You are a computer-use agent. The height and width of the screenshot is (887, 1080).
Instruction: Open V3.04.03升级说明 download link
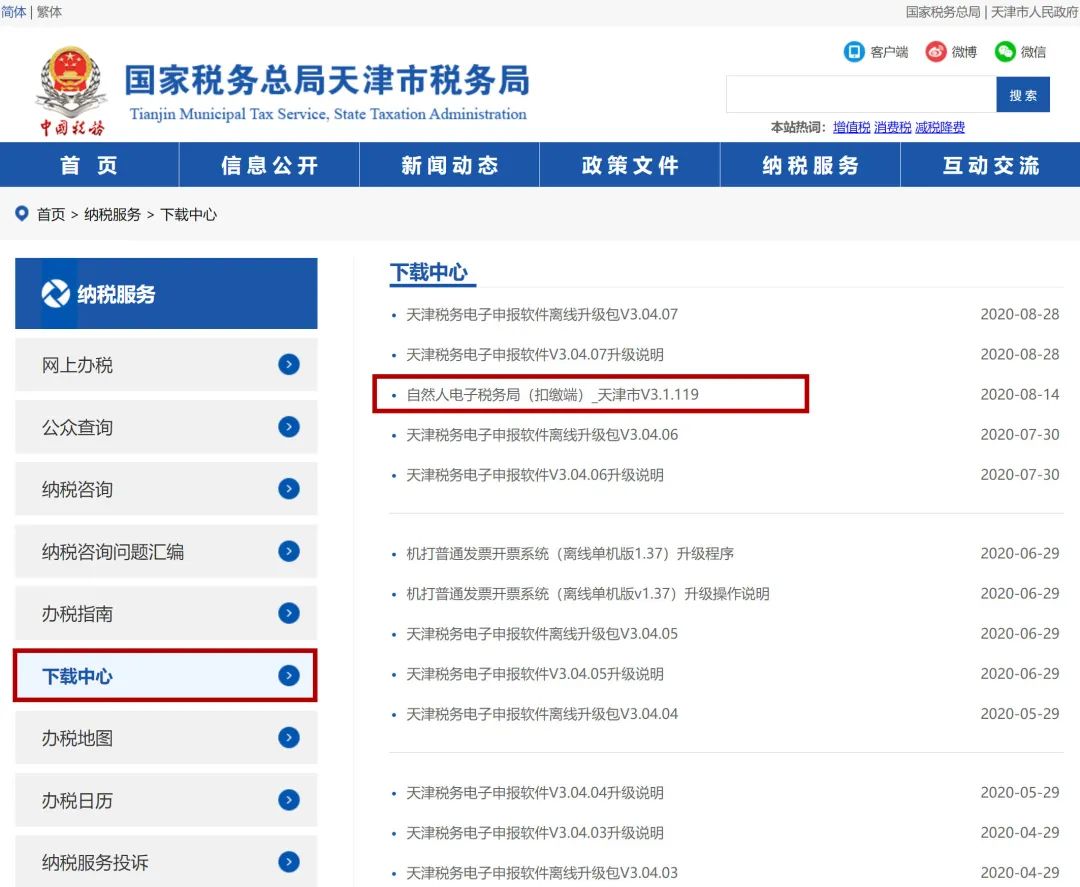[x=535, y=833]
